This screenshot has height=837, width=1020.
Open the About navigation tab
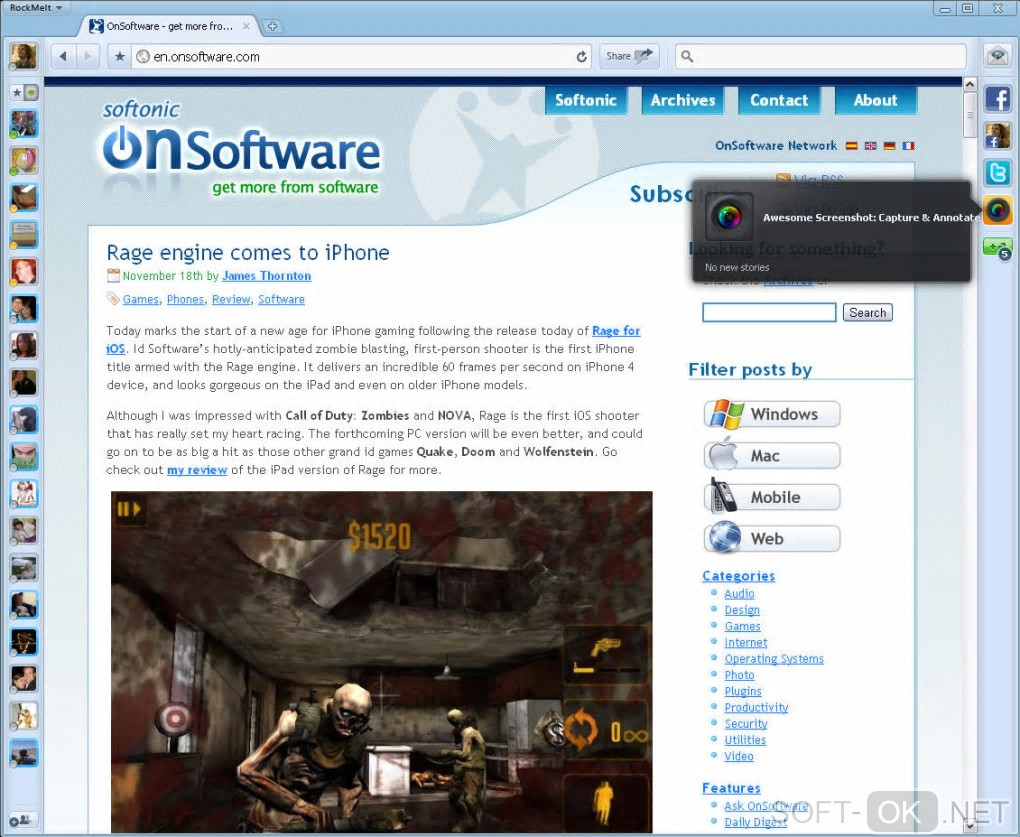876,100
